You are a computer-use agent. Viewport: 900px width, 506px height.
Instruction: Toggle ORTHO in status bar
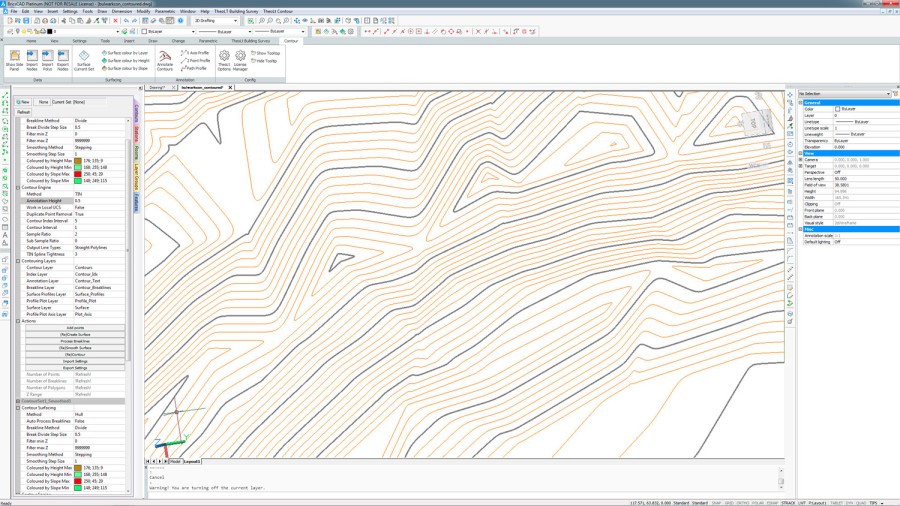coord(743,503)
